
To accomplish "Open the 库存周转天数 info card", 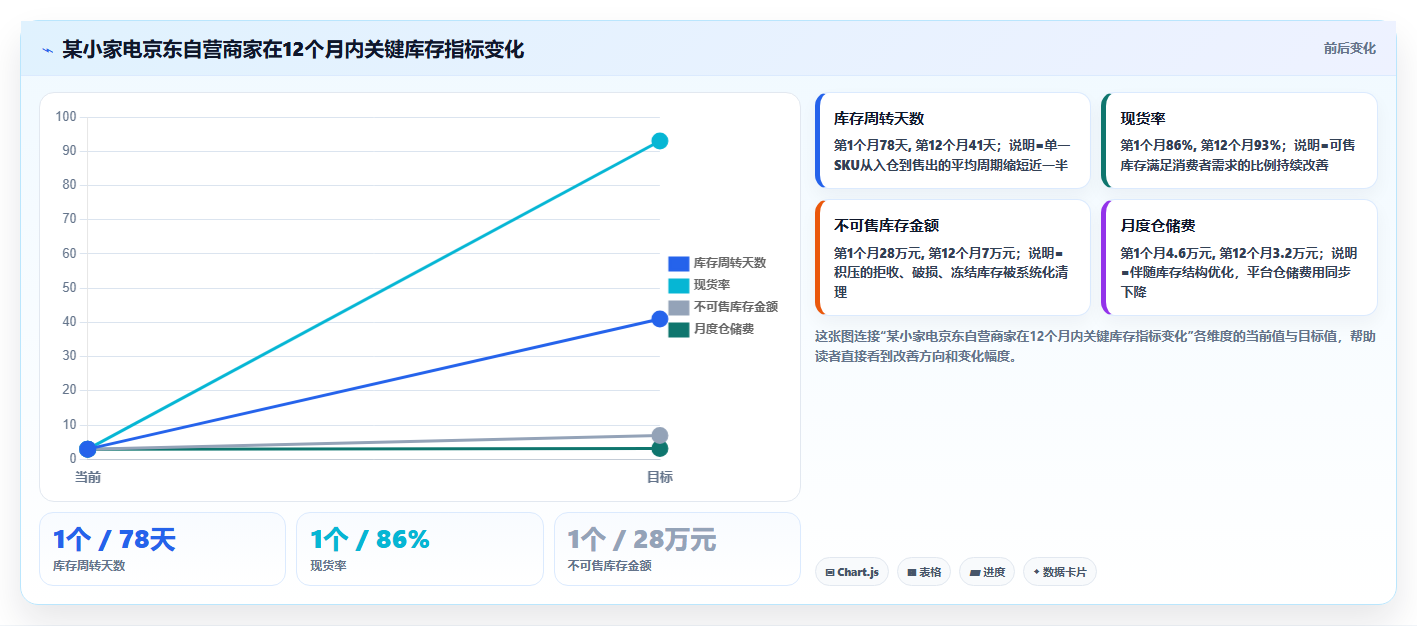I will (x=953, y=140).
